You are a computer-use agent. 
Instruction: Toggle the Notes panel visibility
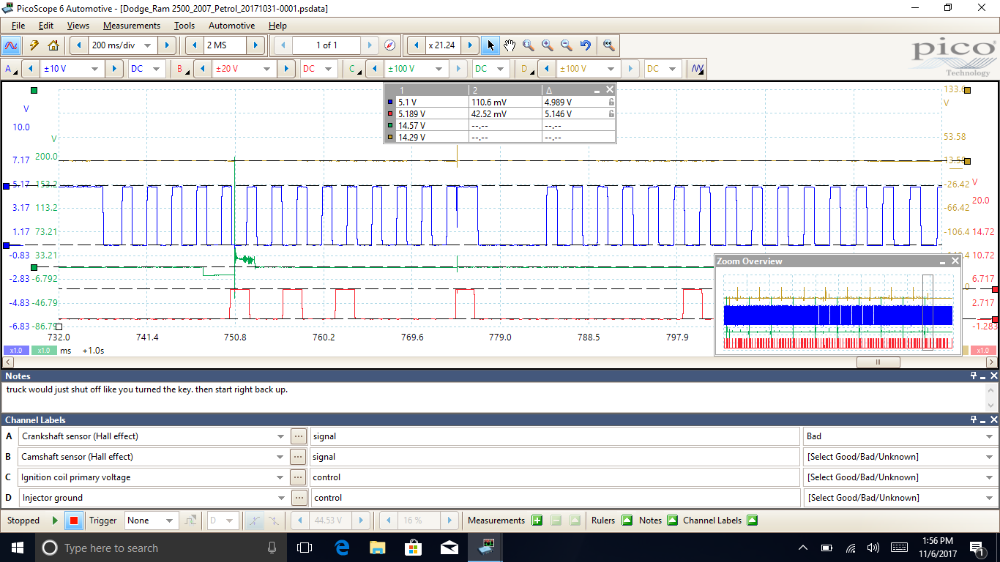pyautogui.click(x=672, y=520)
